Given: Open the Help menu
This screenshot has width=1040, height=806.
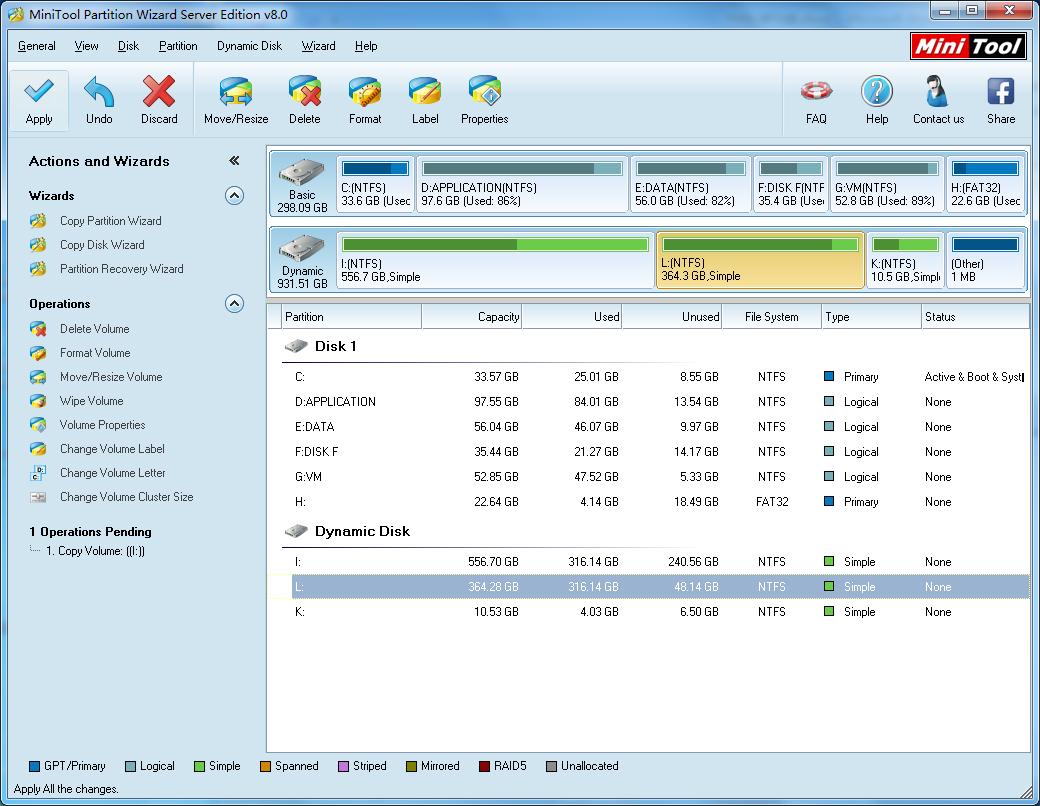Looking at the screenshot, I should pos(365,46).
